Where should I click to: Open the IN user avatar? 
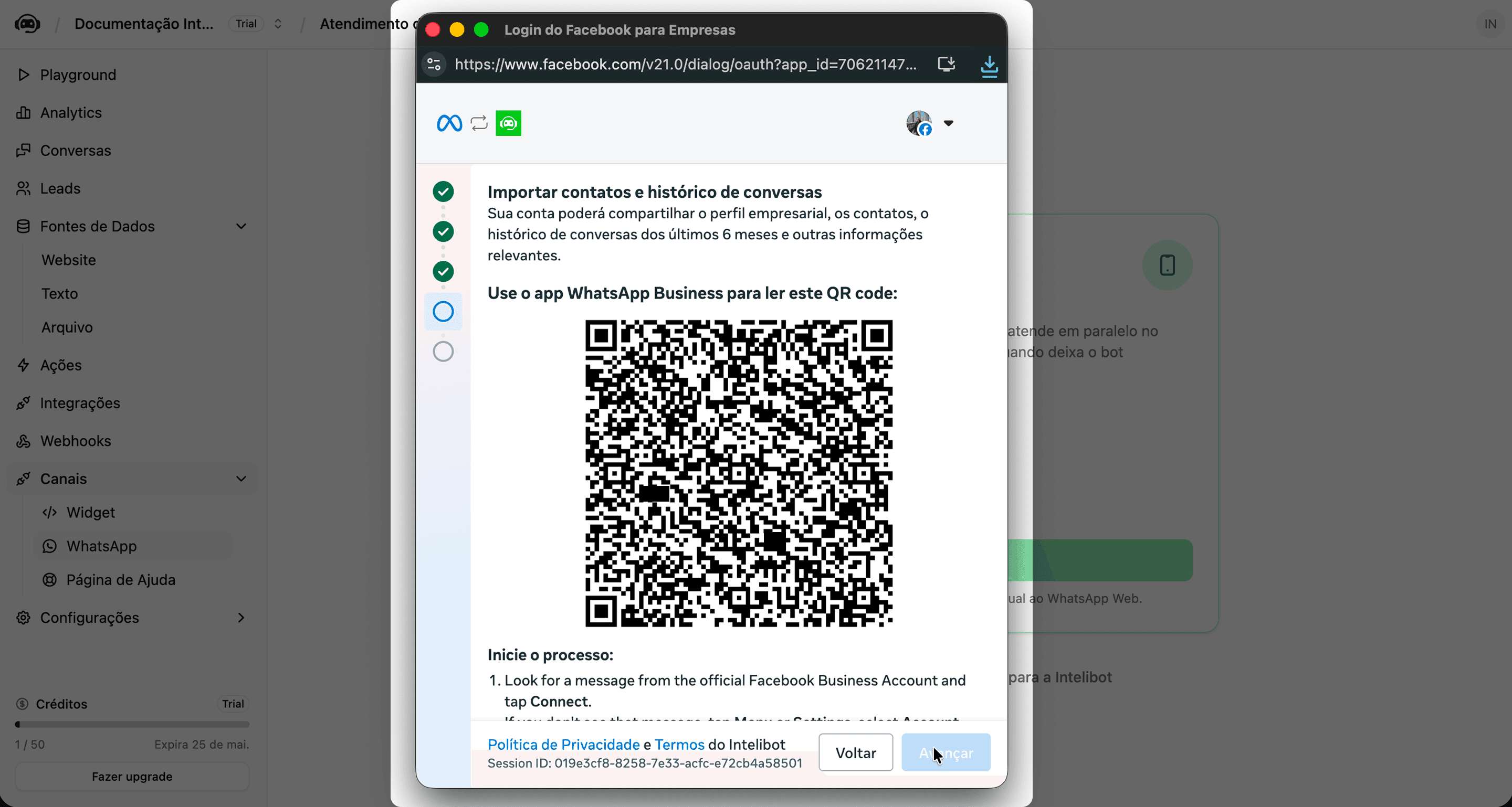(1490, 24)
